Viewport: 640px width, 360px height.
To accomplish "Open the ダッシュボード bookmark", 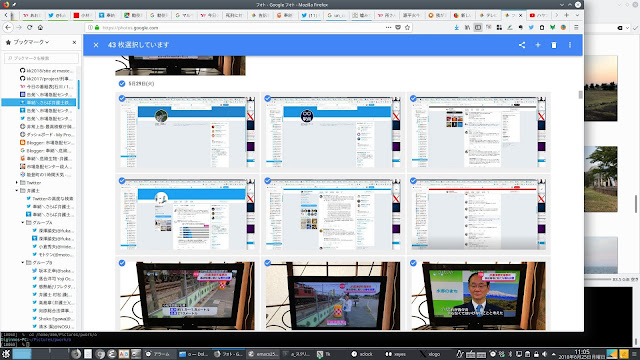I will 46,135.
